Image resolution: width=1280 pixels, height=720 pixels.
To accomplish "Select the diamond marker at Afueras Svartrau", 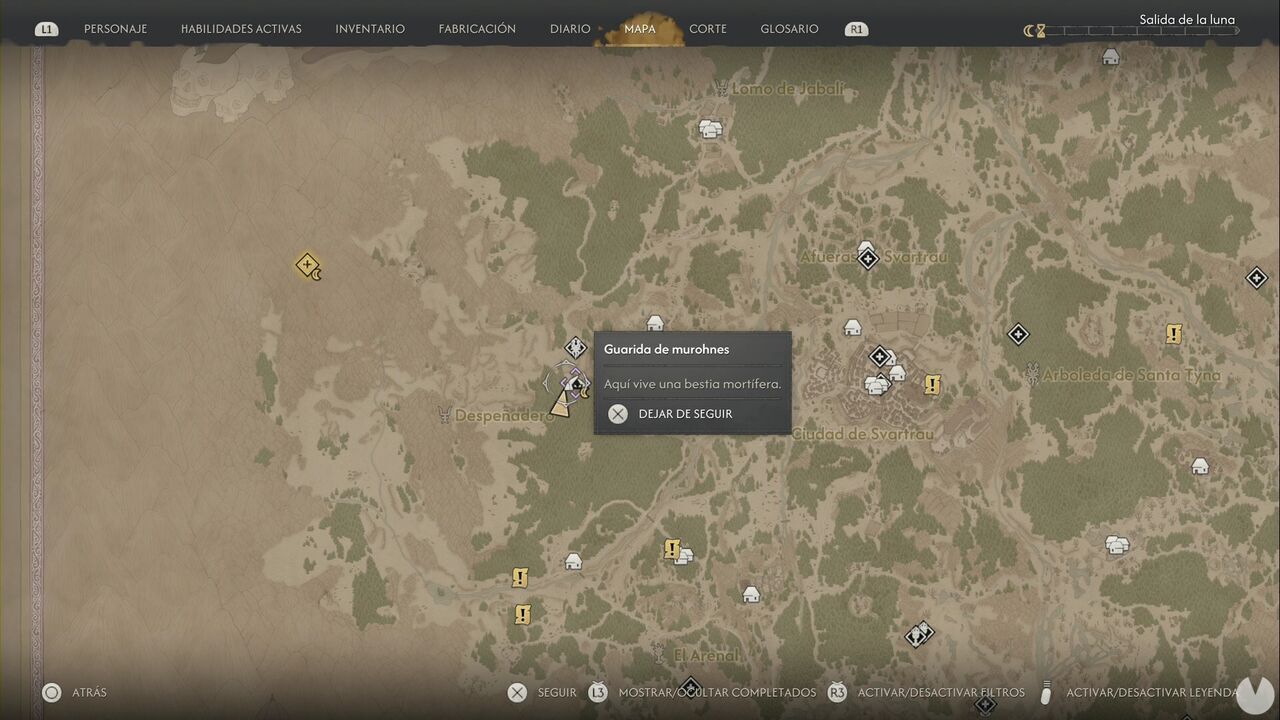I will [x=867, y=258].
